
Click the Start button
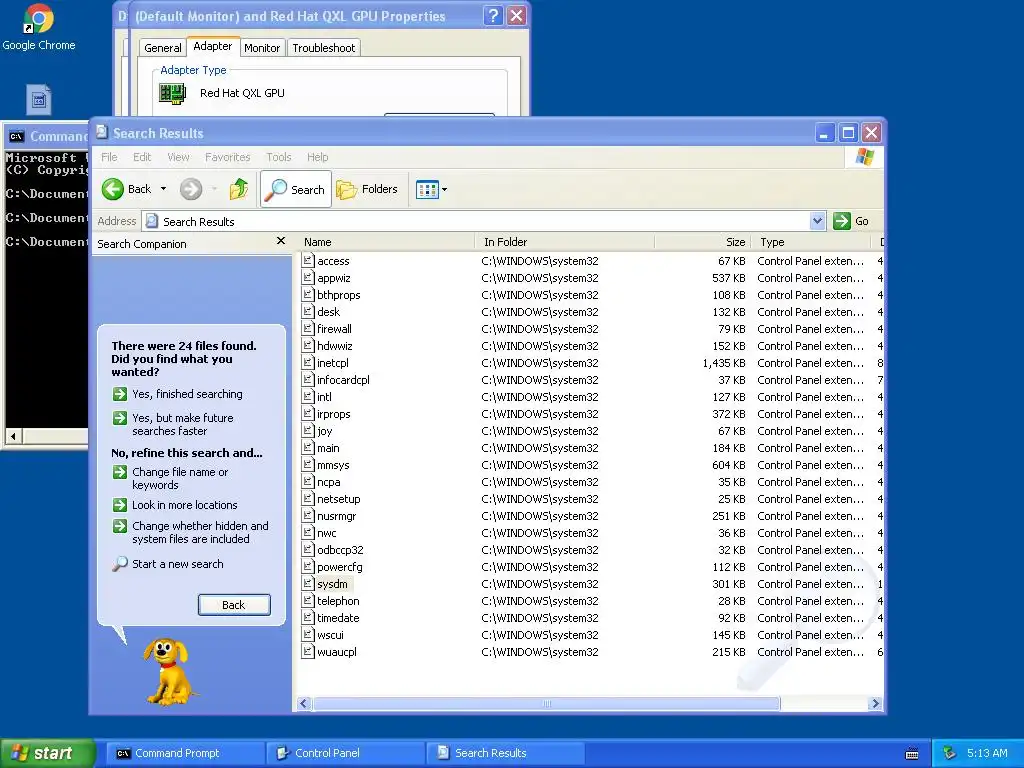48,753
